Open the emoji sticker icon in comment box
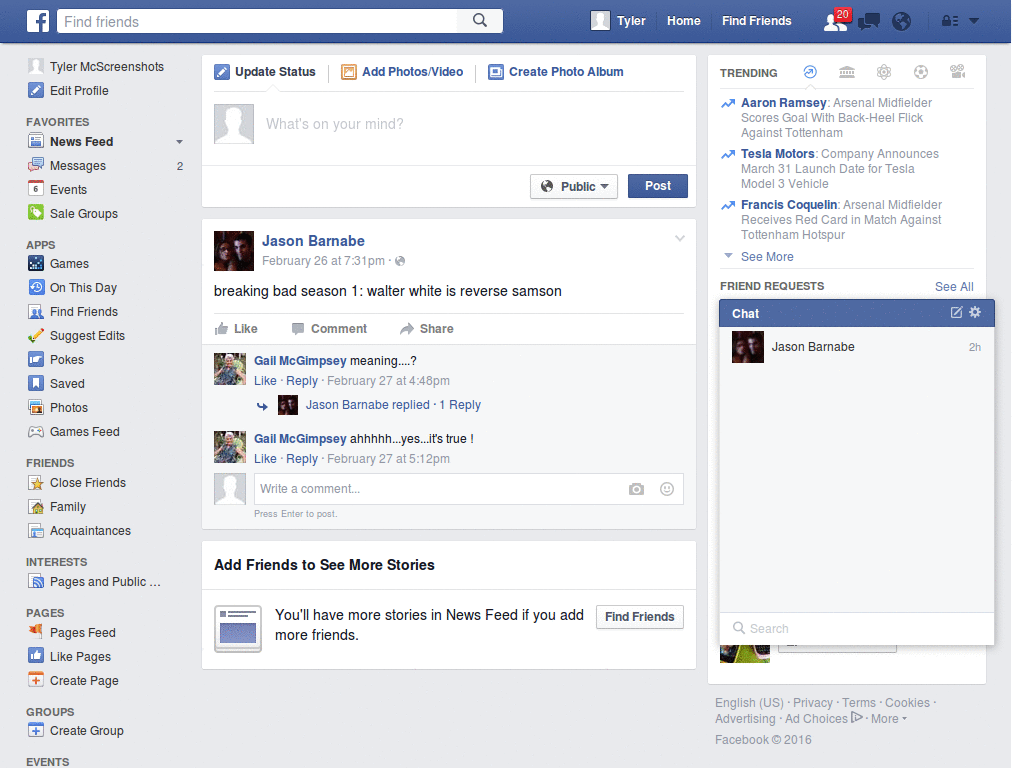 (667, 489)
